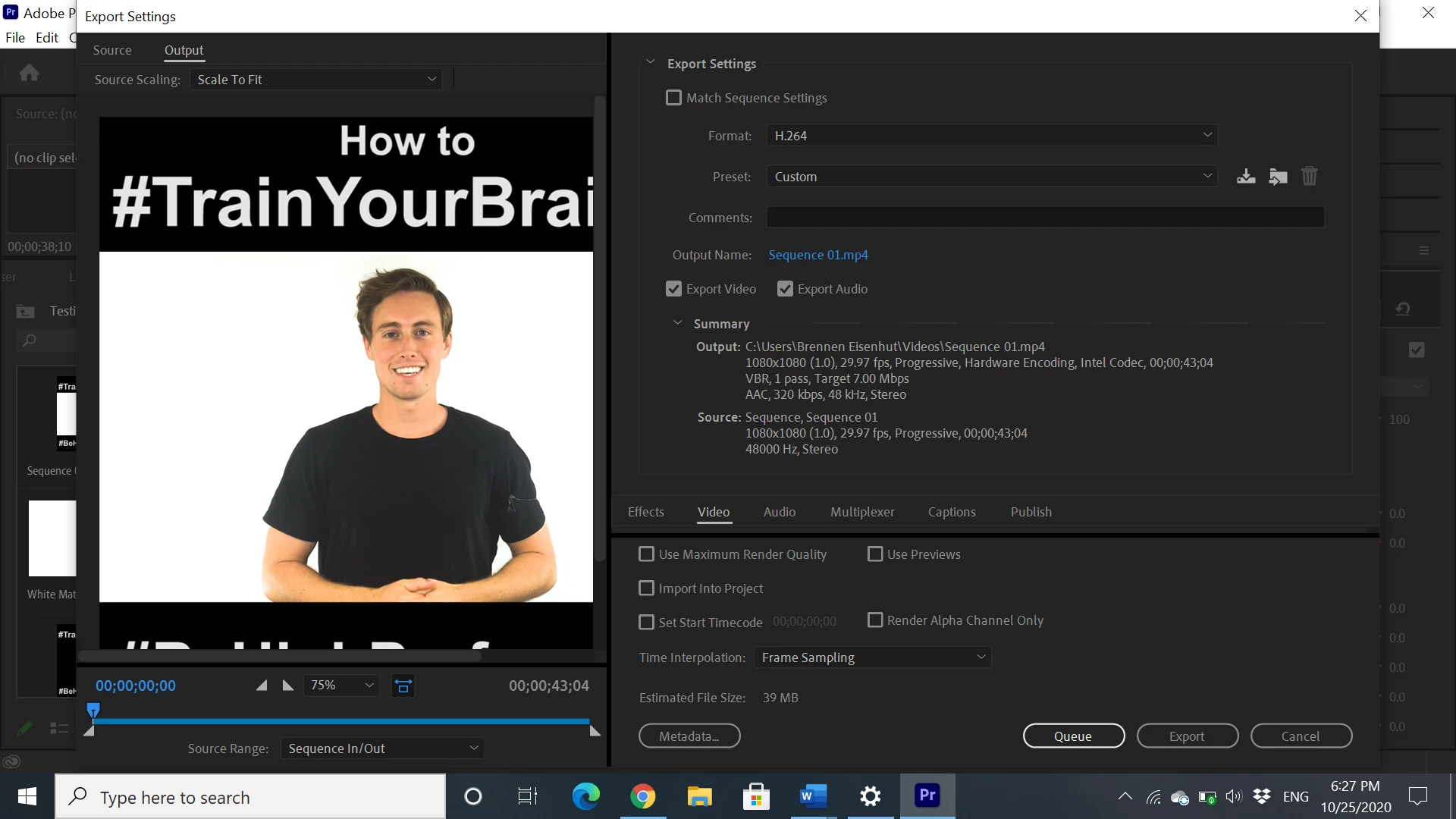Enable Use Maximum Render Quality
The width and height of the screenshot is (1456, 819).
pos(647,554)
